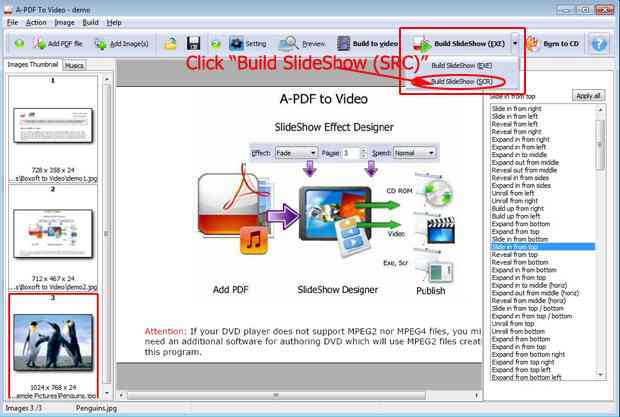
Task: Click the Burn to CD icon
Action: click(x=532, y=44)
